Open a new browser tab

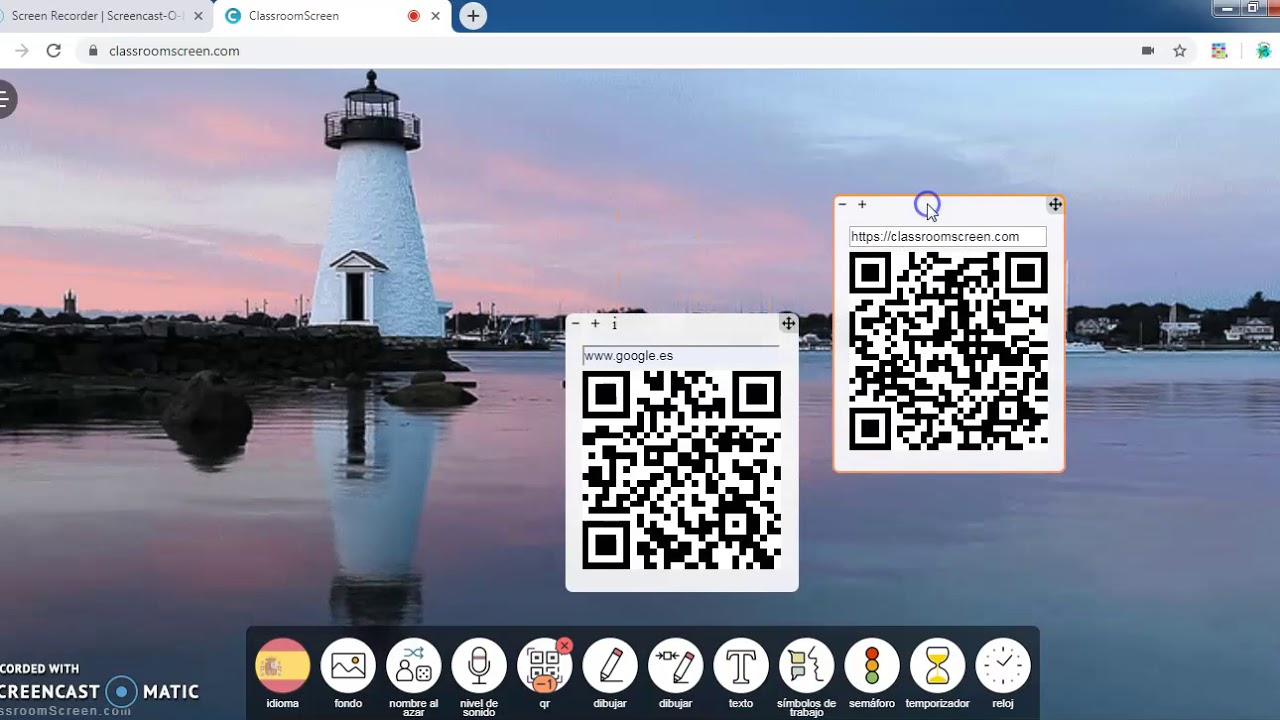tap(473, 16)
